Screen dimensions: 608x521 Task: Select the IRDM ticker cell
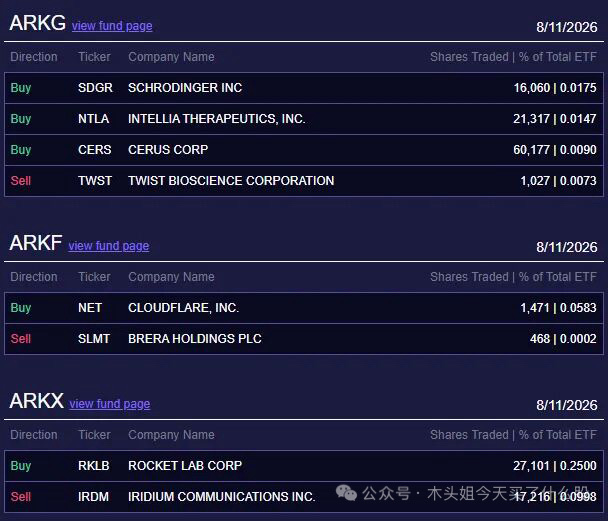[93, 497]
